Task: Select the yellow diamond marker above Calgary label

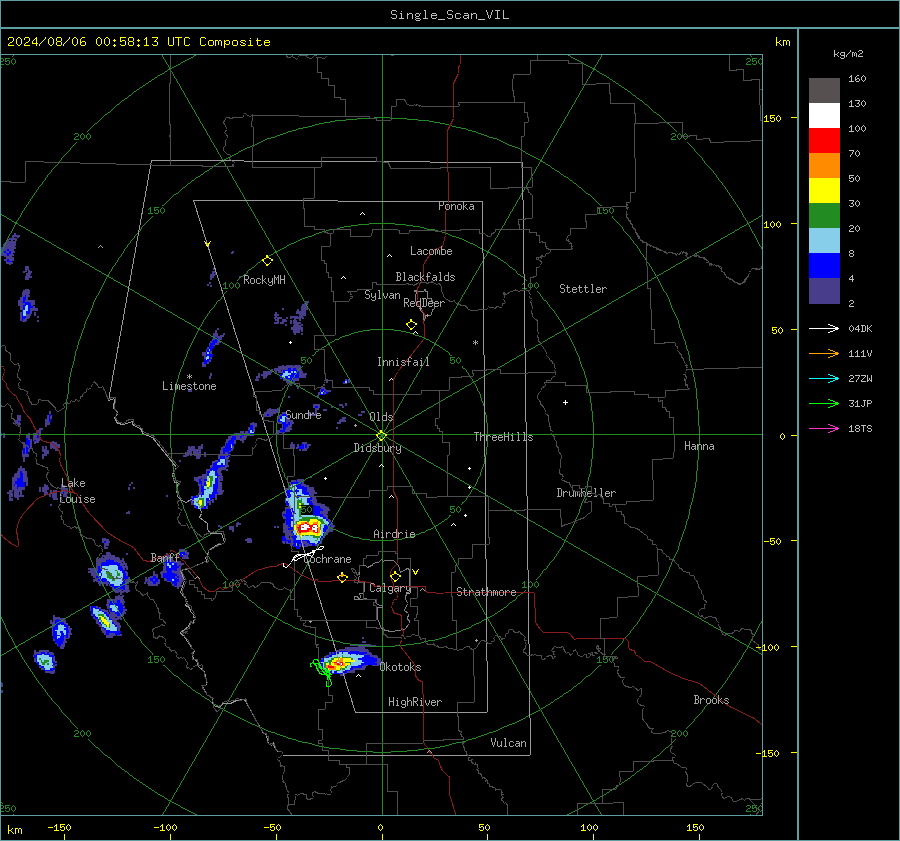Action: 395,576
